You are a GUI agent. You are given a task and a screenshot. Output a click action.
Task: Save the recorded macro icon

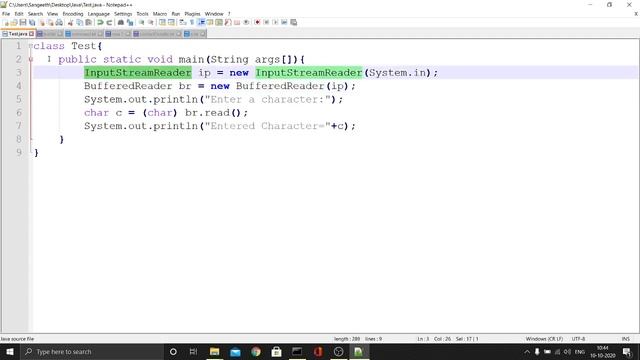point(293,22)
